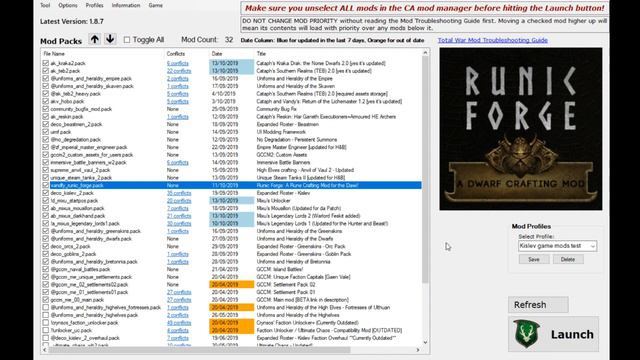Enable cryswars_faction_unlocker.pack checkbox
The width and height of the screenshot is (640, 360).
pyautogui.click(x=45, y=323)
